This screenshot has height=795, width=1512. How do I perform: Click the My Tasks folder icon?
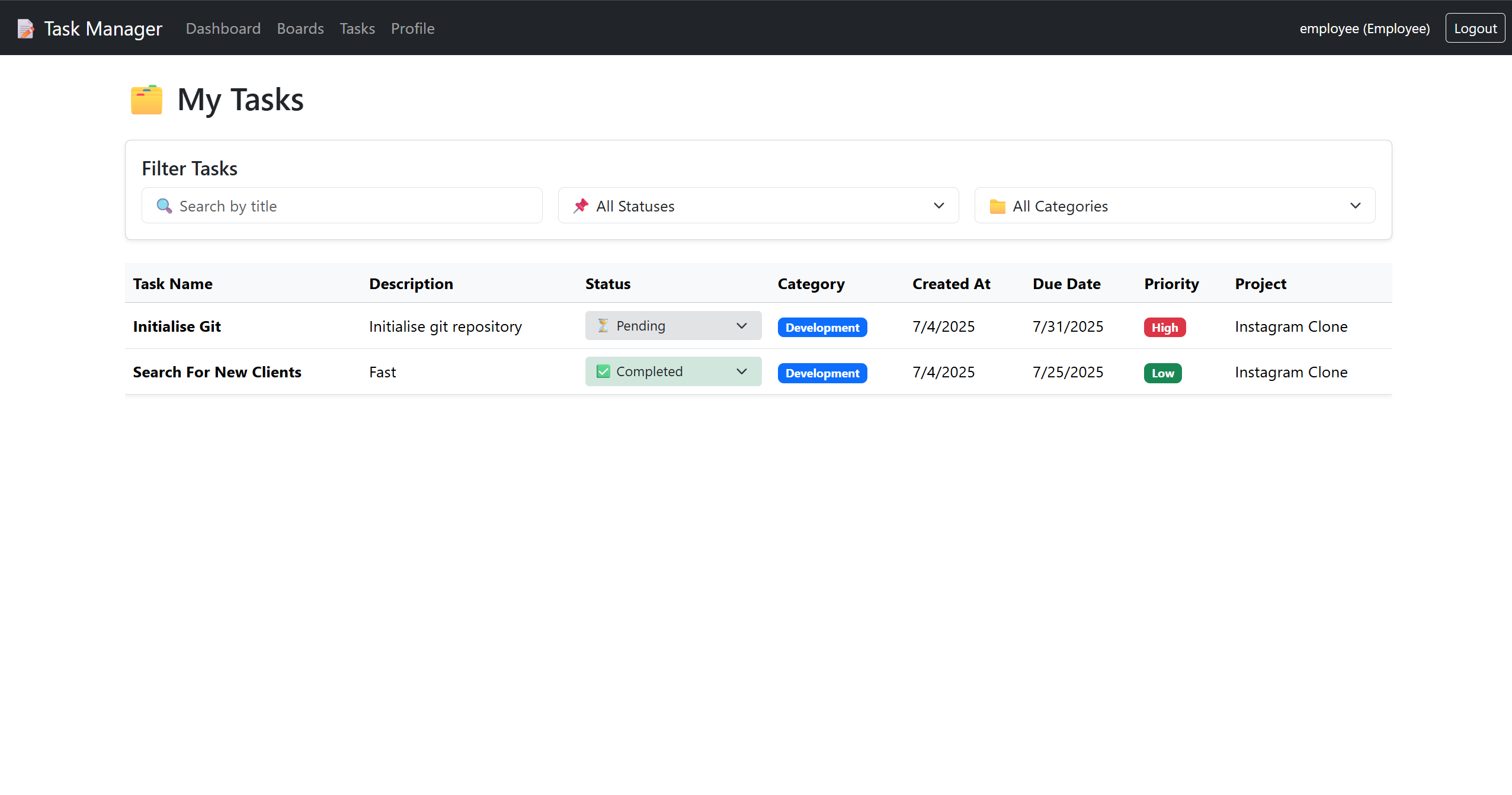(146, 100)
